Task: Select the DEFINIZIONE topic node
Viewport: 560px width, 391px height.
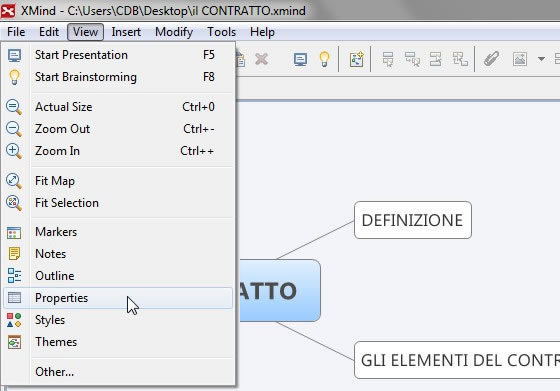Action: (413, 220)
